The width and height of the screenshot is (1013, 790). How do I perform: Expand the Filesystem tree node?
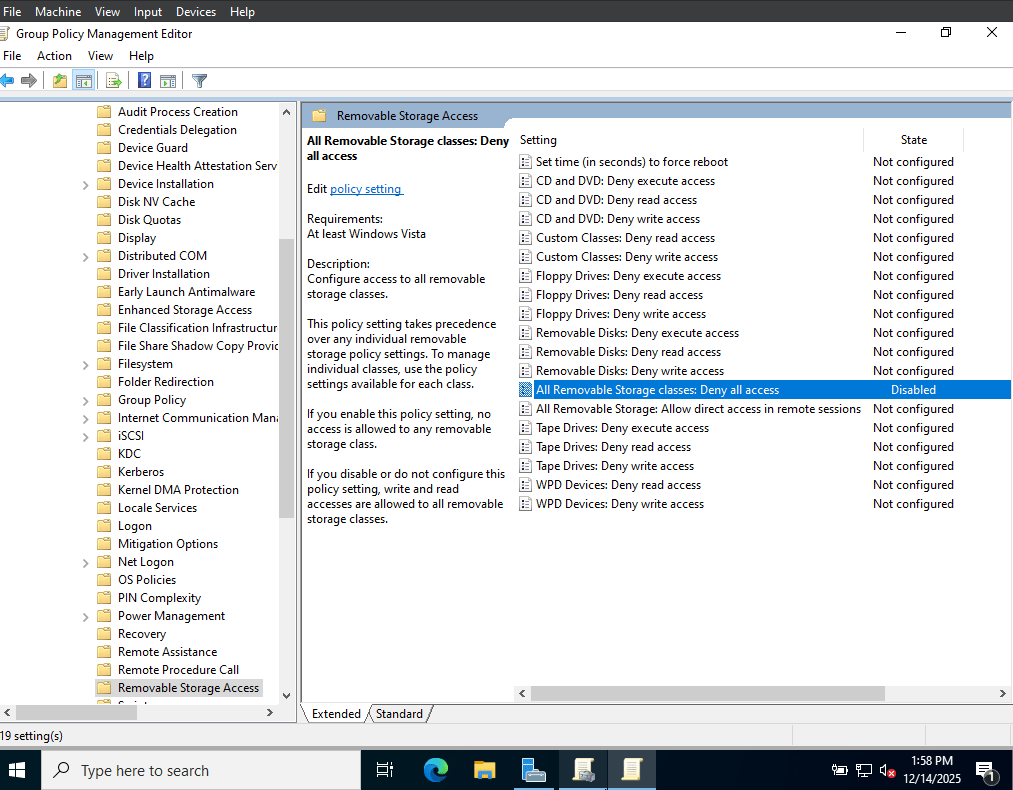(x=85, y=365)
